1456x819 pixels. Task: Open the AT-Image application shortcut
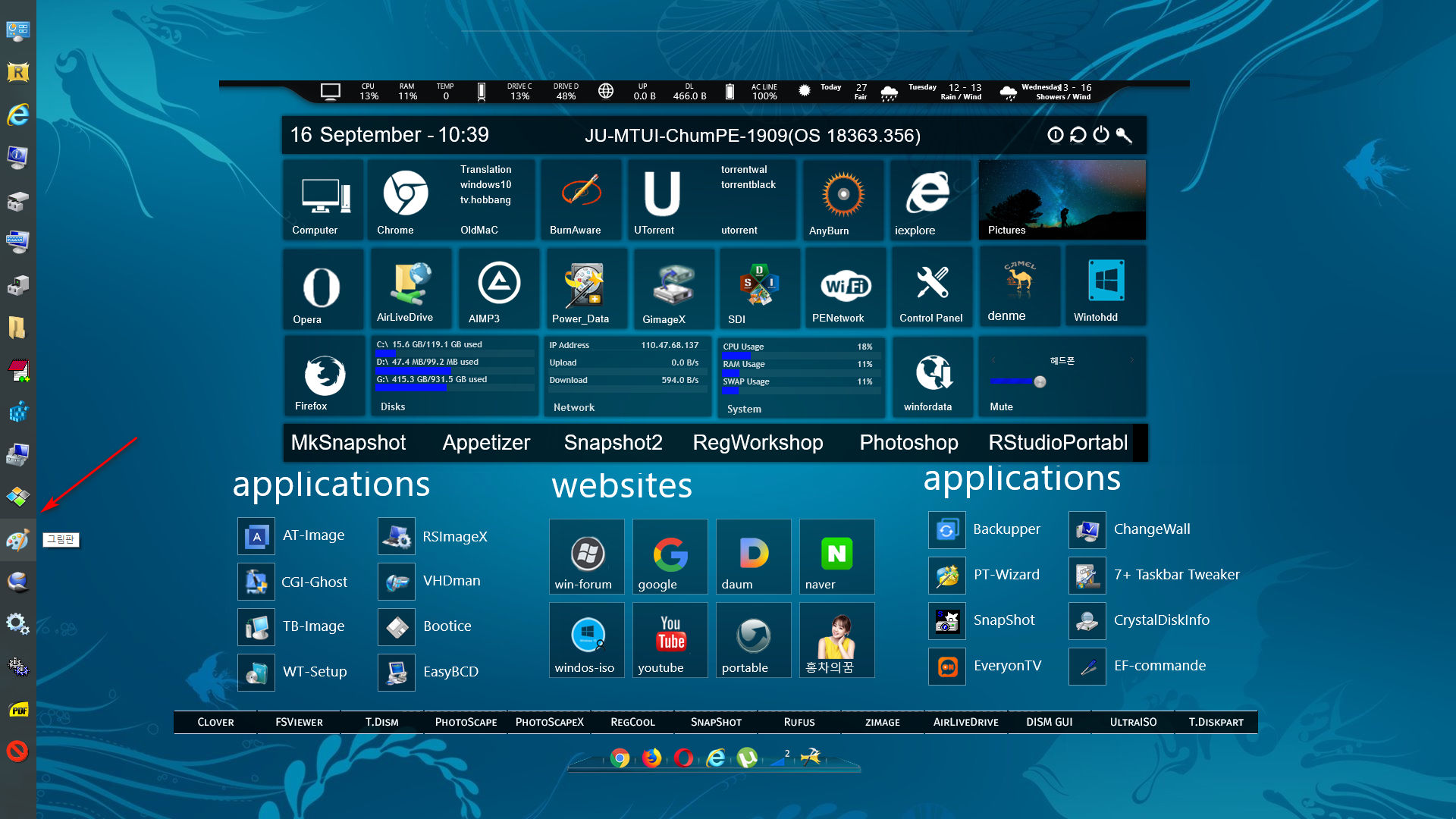tap(293, 535)
